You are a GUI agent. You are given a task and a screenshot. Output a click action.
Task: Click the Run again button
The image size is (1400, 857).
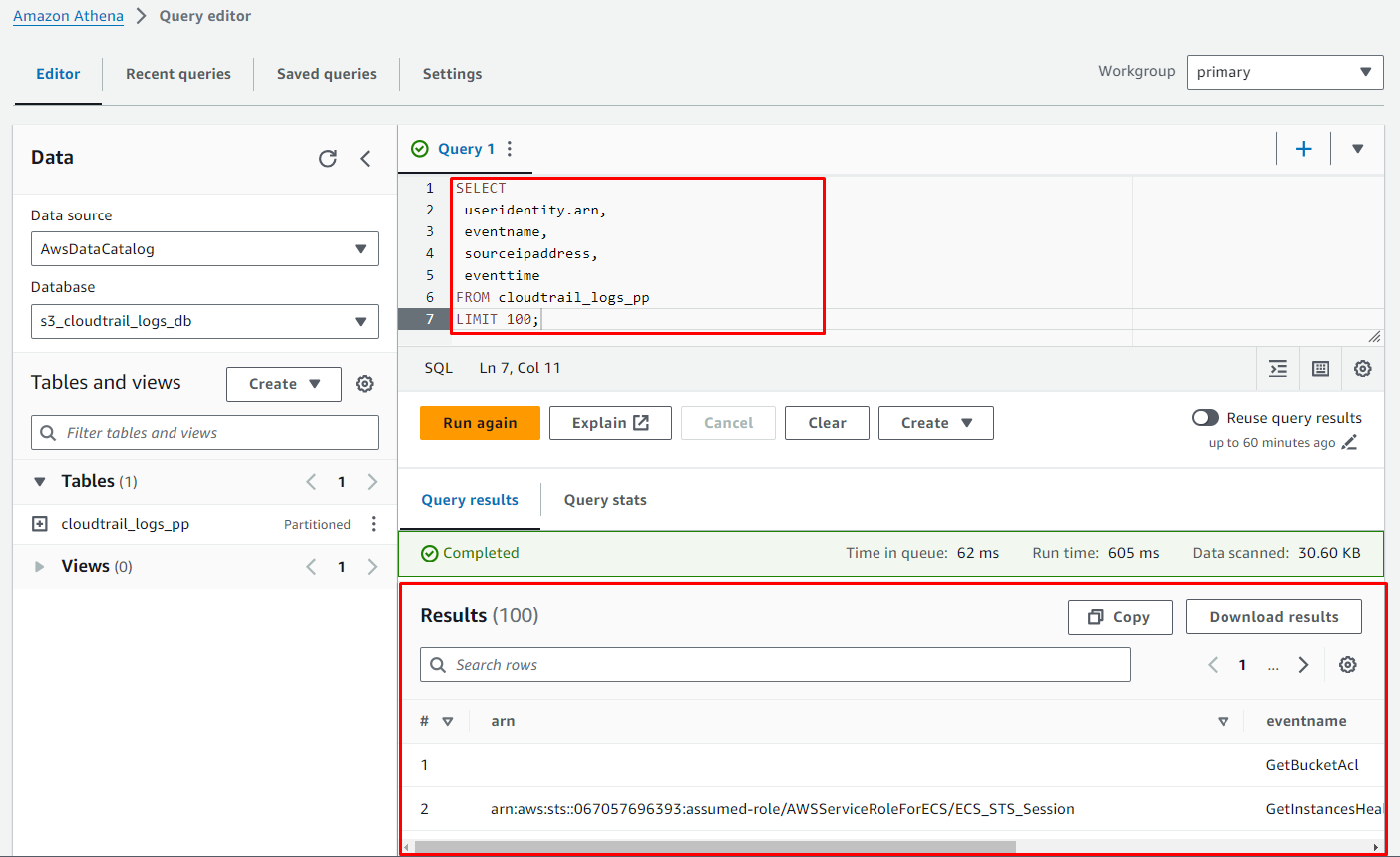pos(480,423)
